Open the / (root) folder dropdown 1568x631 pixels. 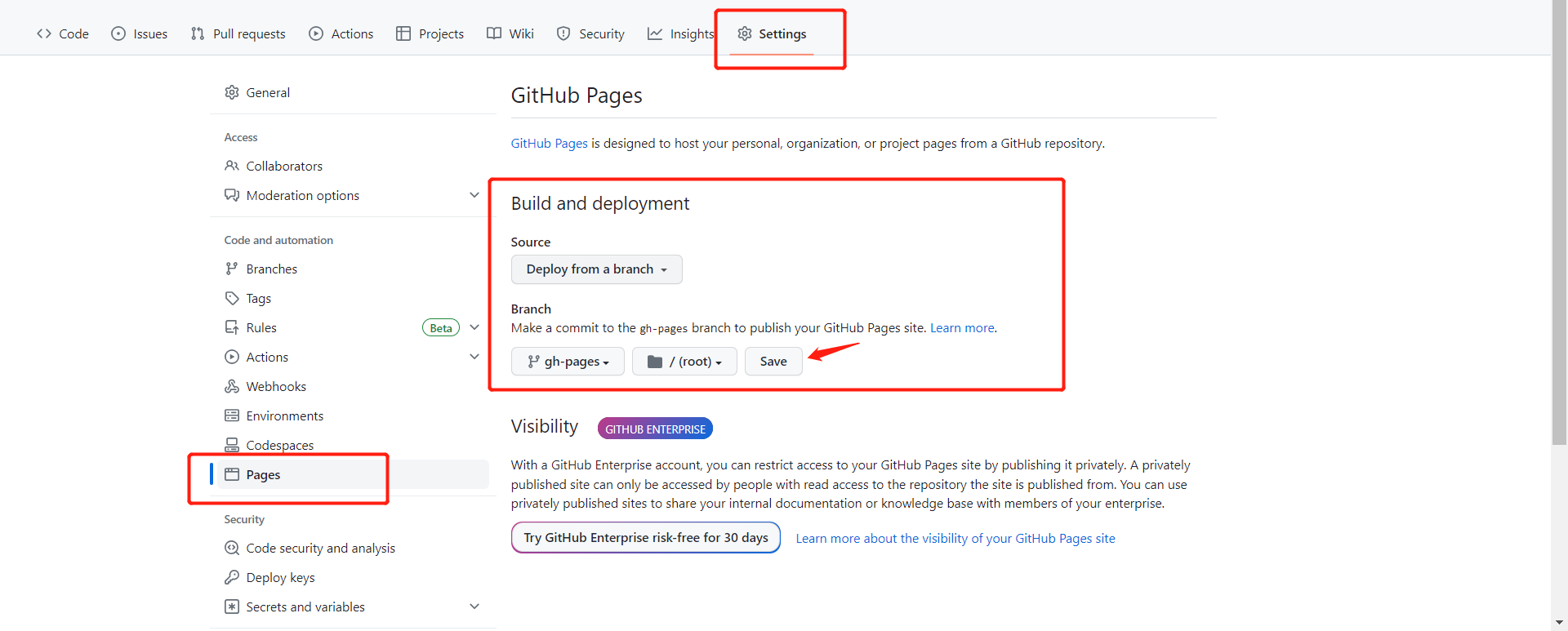point(684,362)
